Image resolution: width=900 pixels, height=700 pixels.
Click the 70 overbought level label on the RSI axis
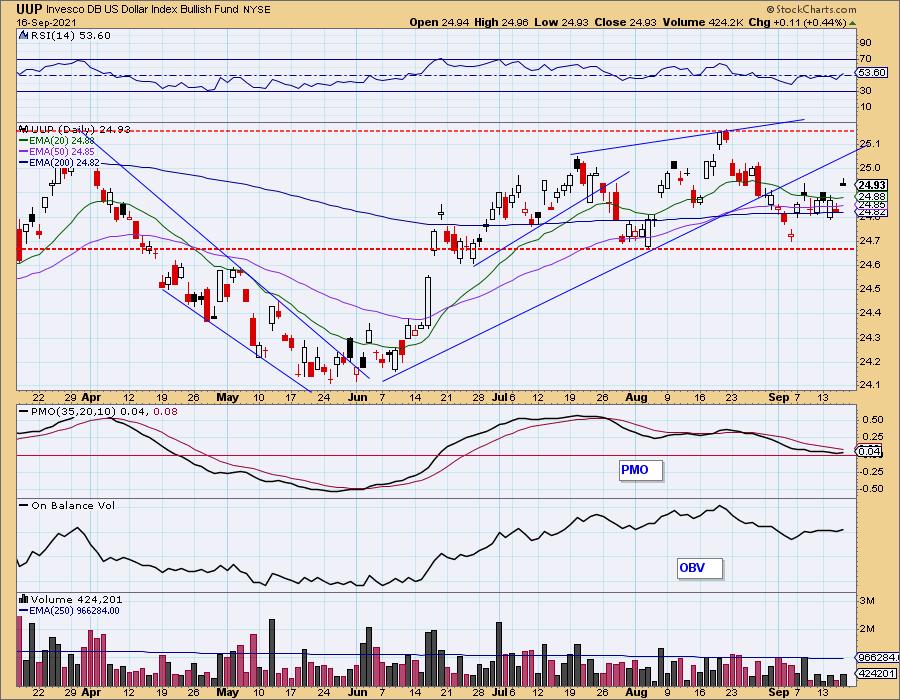[x=866, y=59]
